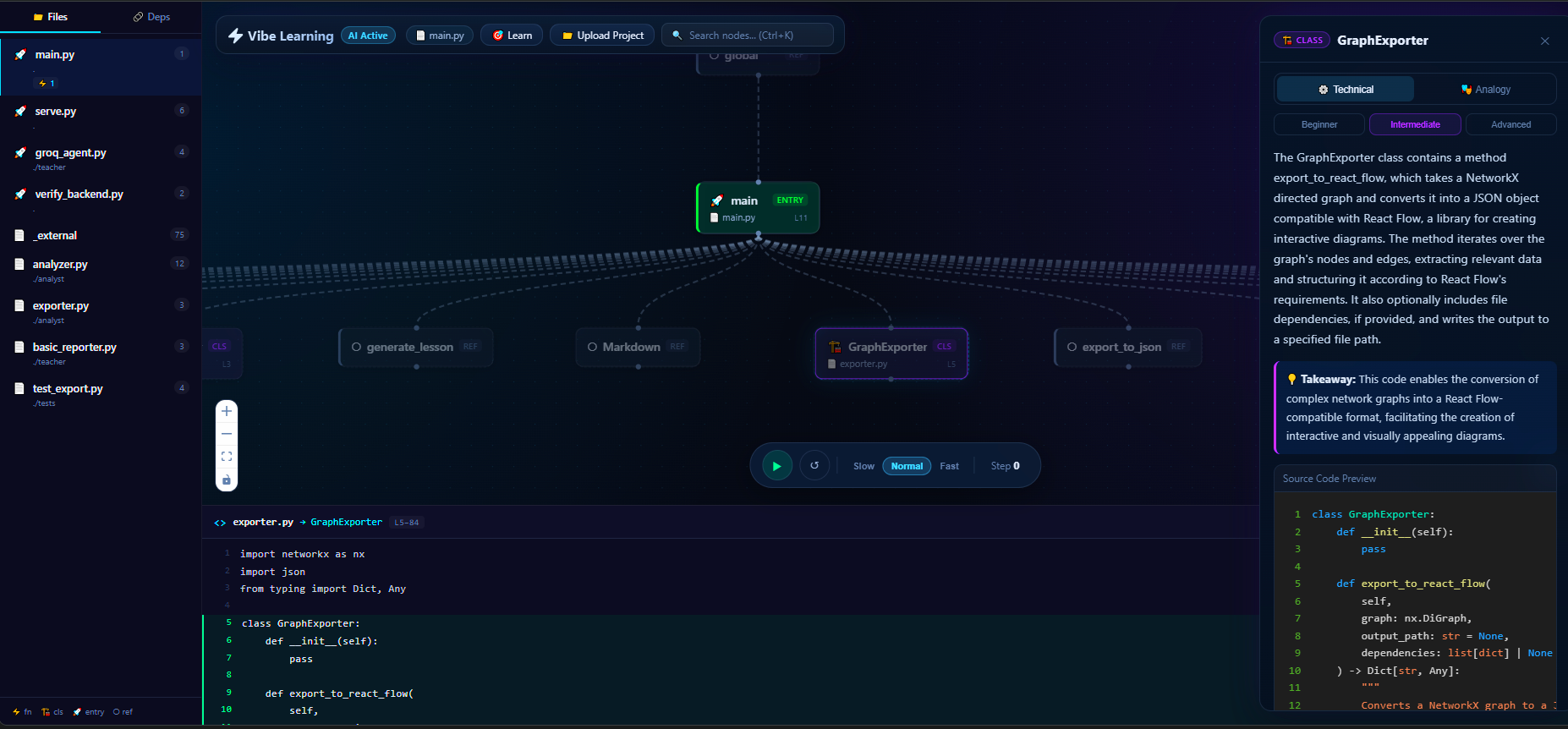
Task: Open the Learn mode button
Action: coord(512,36)
